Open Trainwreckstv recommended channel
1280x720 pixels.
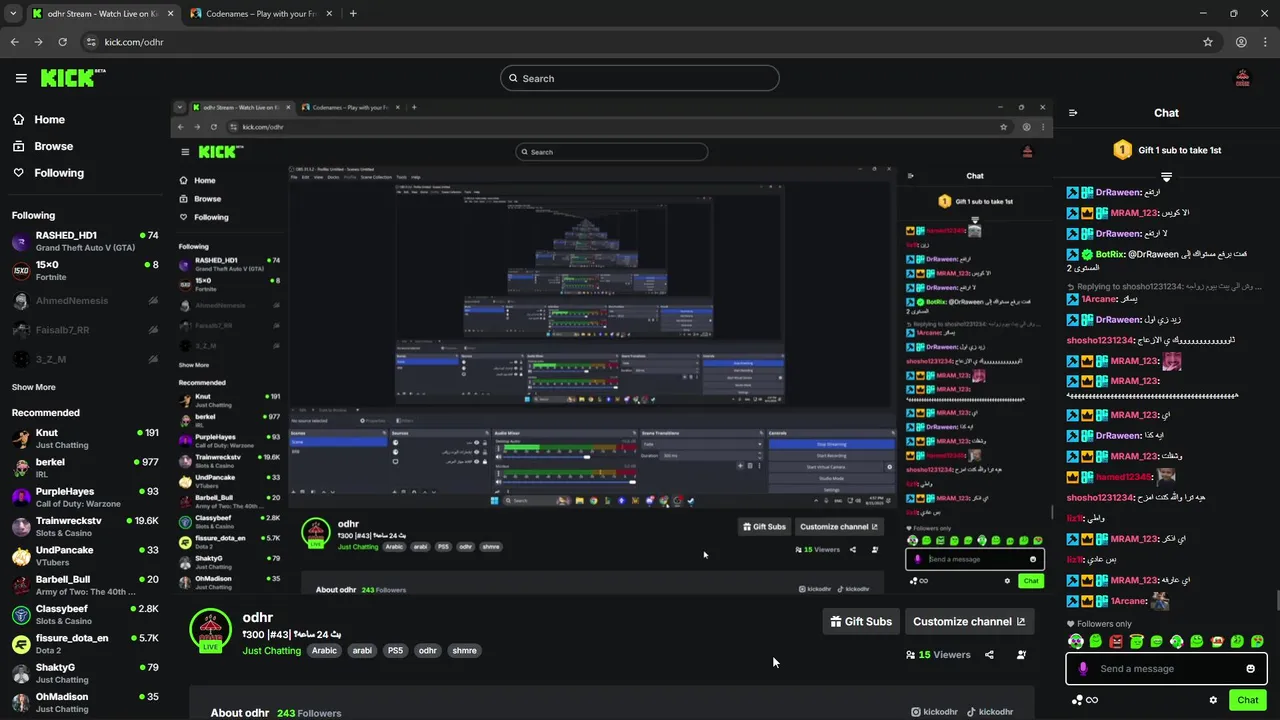(x=85, y=527)
